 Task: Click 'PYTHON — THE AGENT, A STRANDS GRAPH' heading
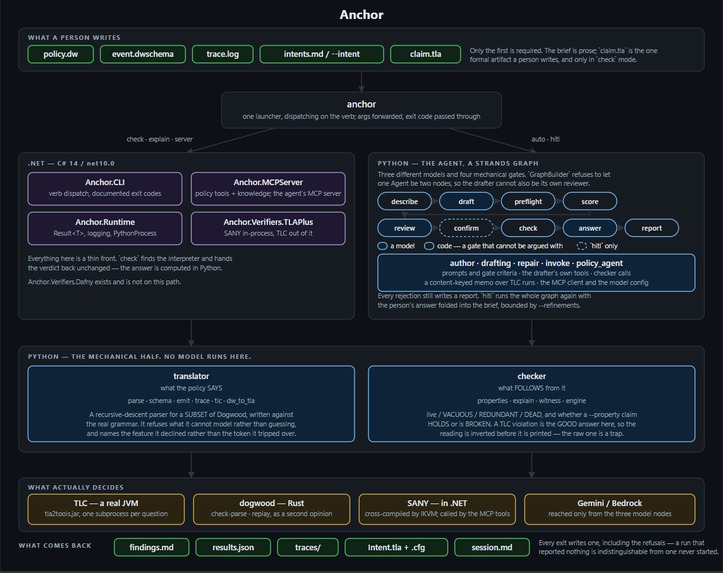click(458, 163)
